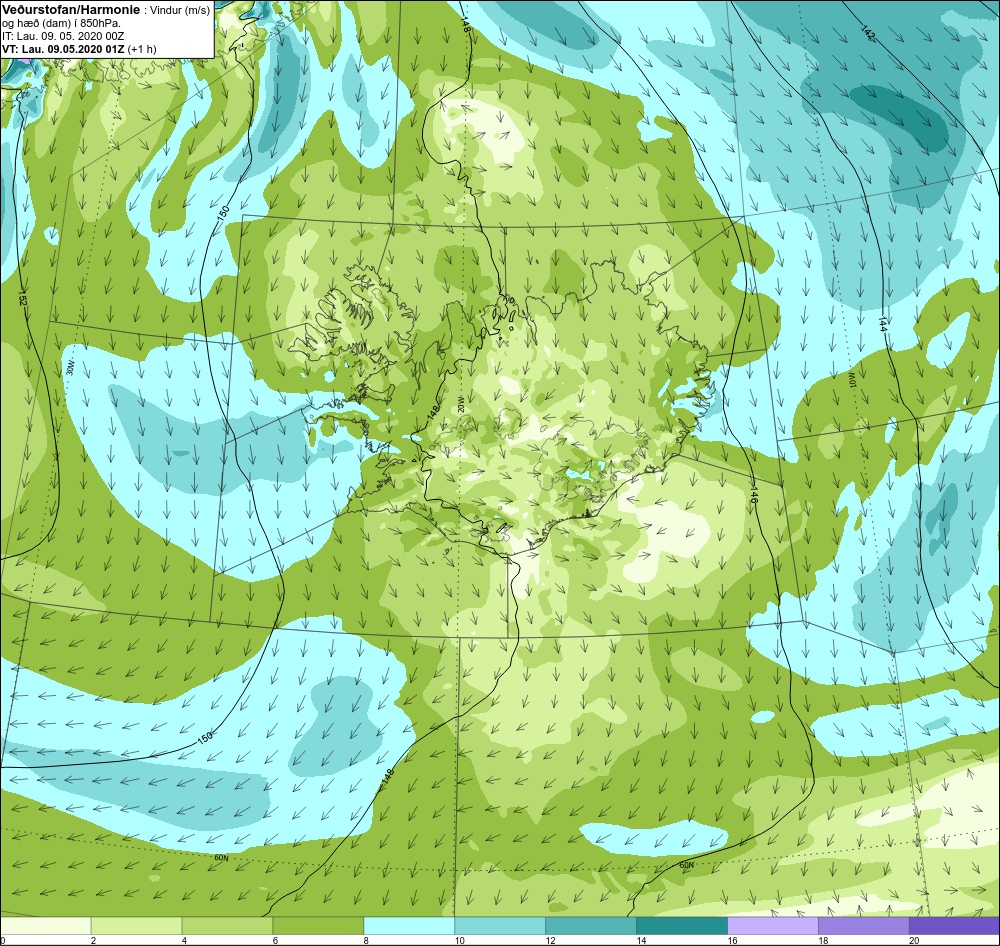This screenshot has height=946, width=1000.
Task: Click the 30W longitude label
Action: coord(70,367)
